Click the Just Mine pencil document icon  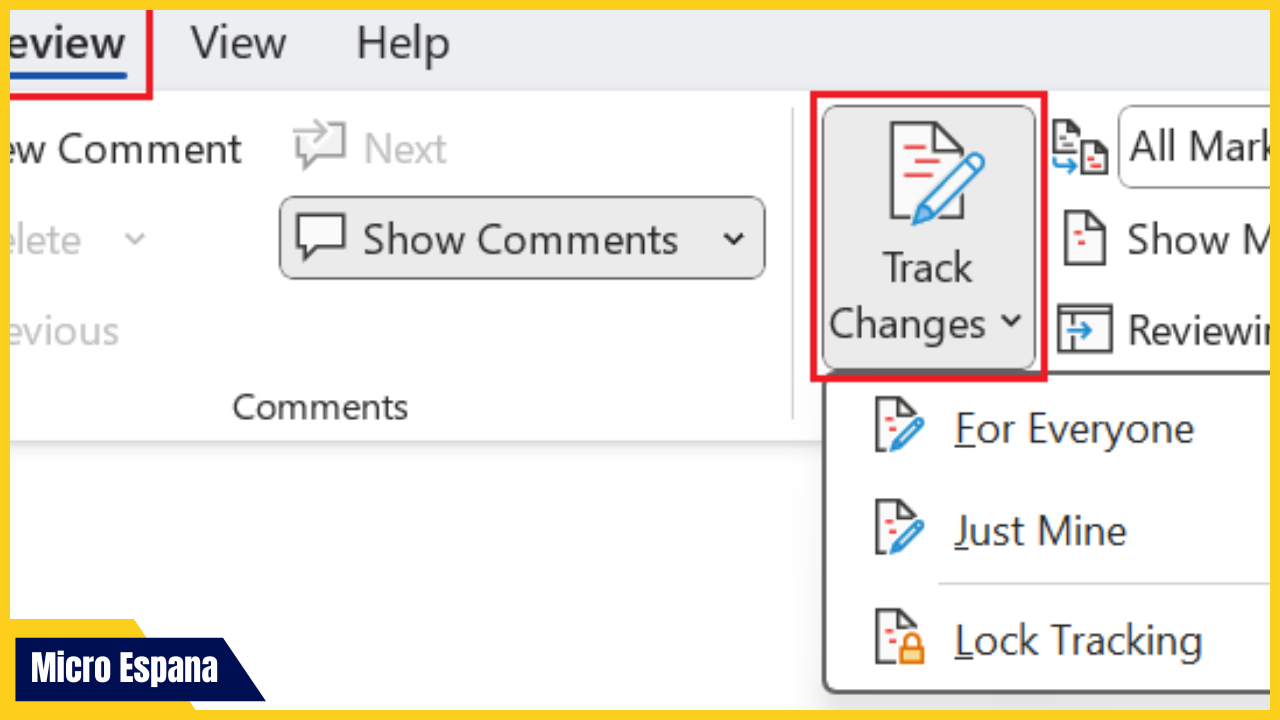898,529
